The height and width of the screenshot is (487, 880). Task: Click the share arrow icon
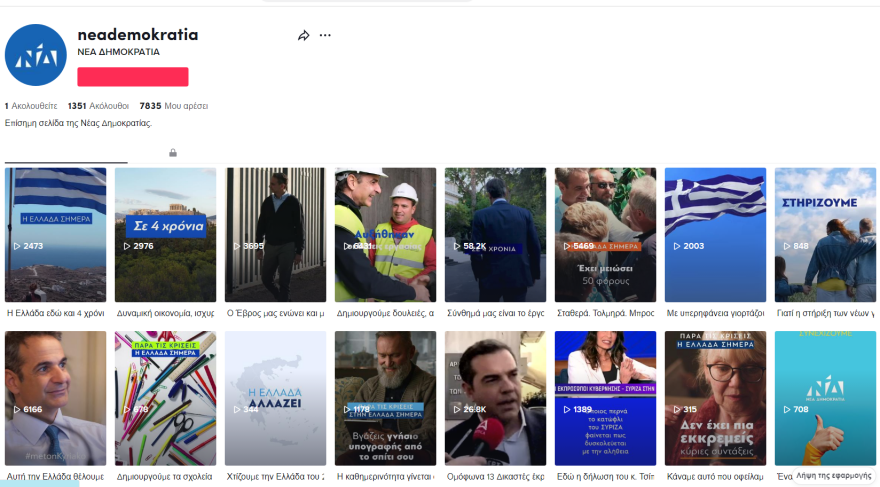(x=304, y=35)
